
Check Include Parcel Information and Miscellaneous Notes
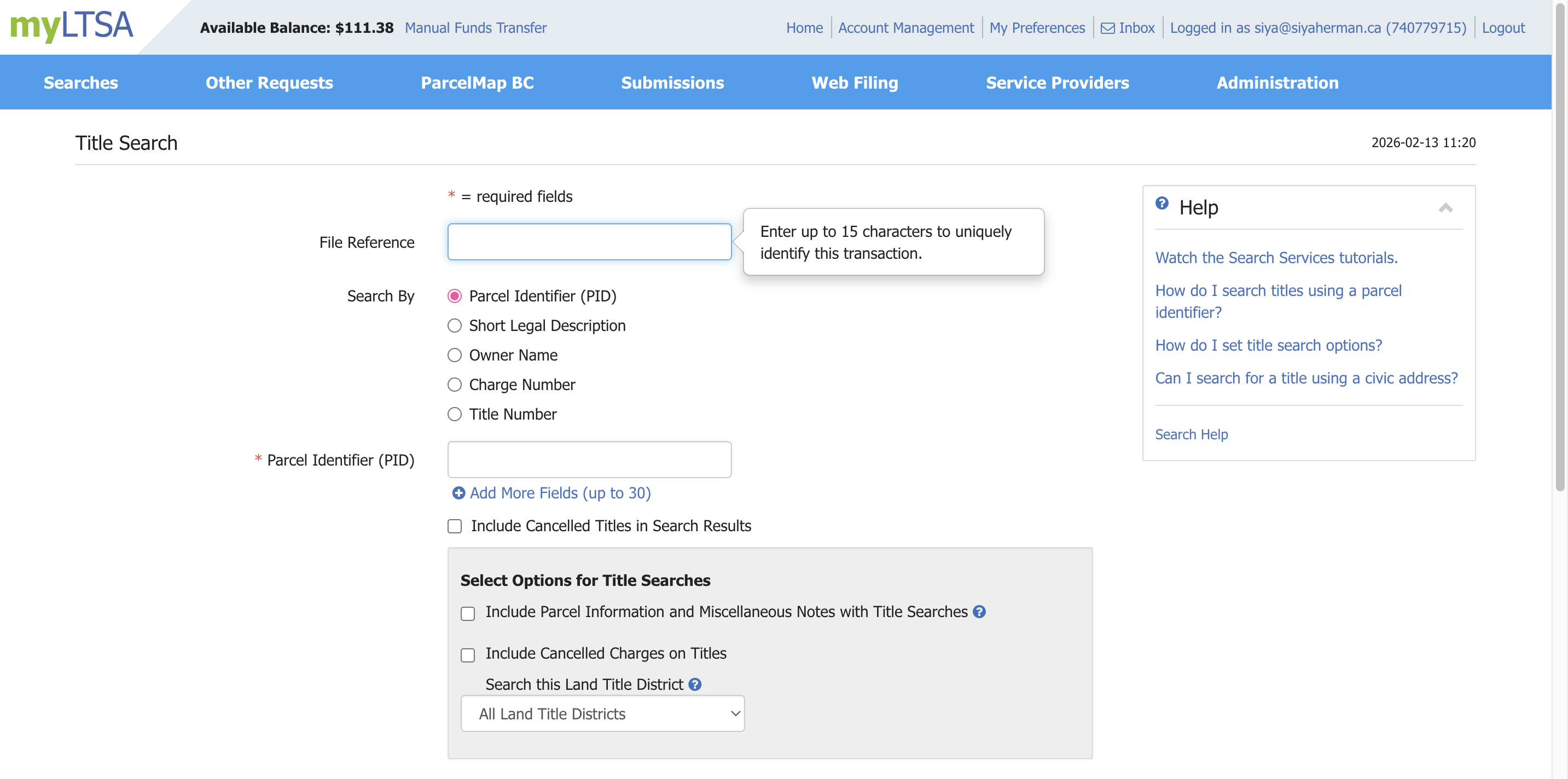pyautogui.click(x=467, y=613)
